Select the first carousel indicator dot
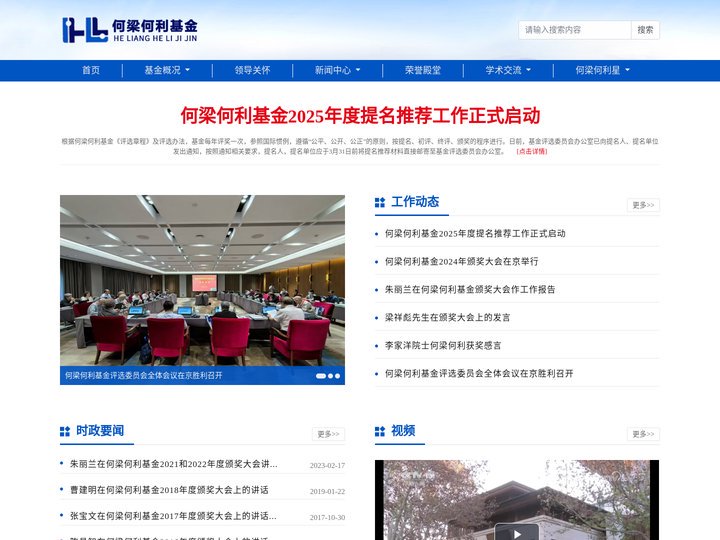The image size is (720, 540). pos(321,376)
